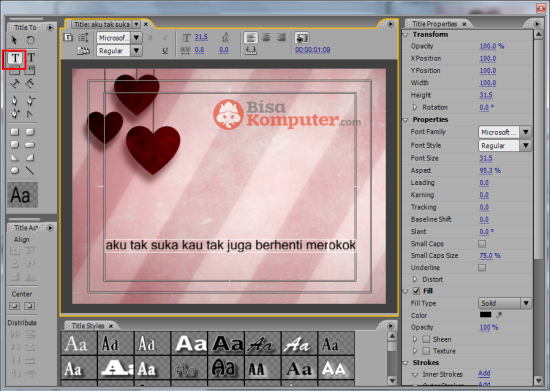Click New Title Based on Current Title icon
550x391 pixels.
[68, 37]
